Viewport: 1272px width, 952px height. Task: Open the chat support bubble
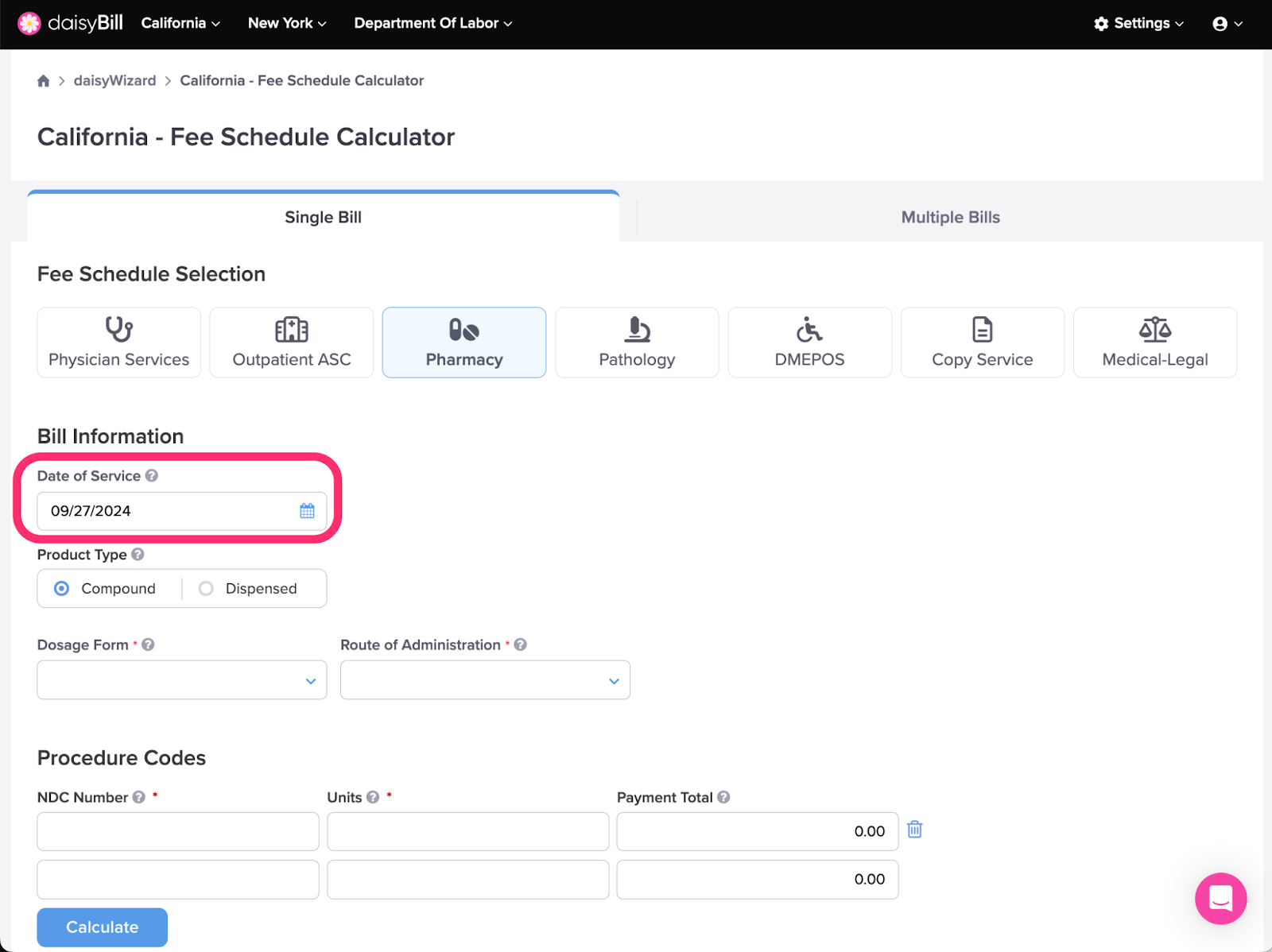coord(1220,899)
